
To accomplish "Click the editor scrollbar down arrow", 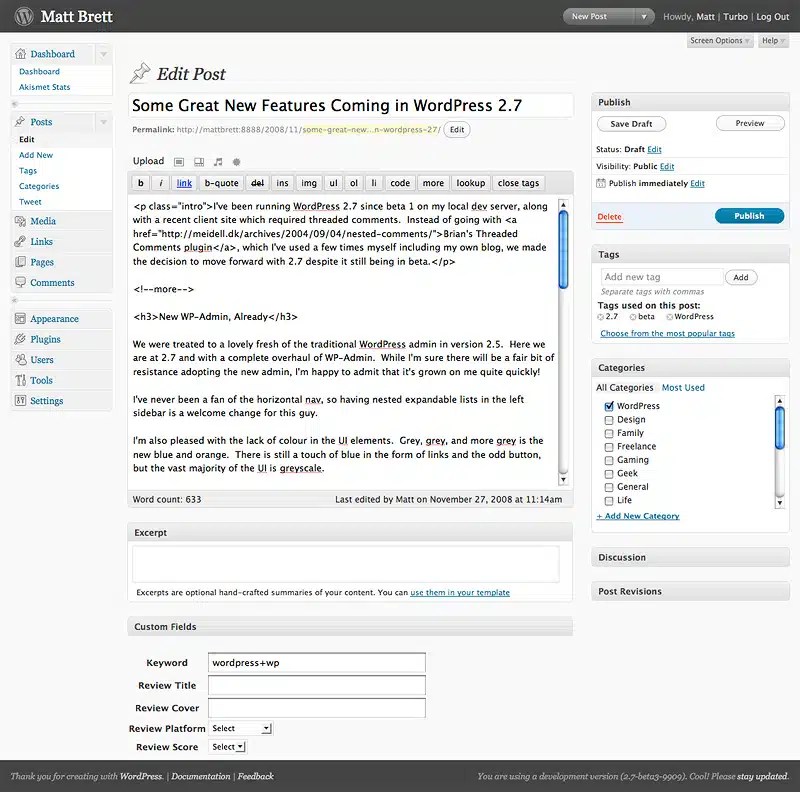I will pos(563,479).
